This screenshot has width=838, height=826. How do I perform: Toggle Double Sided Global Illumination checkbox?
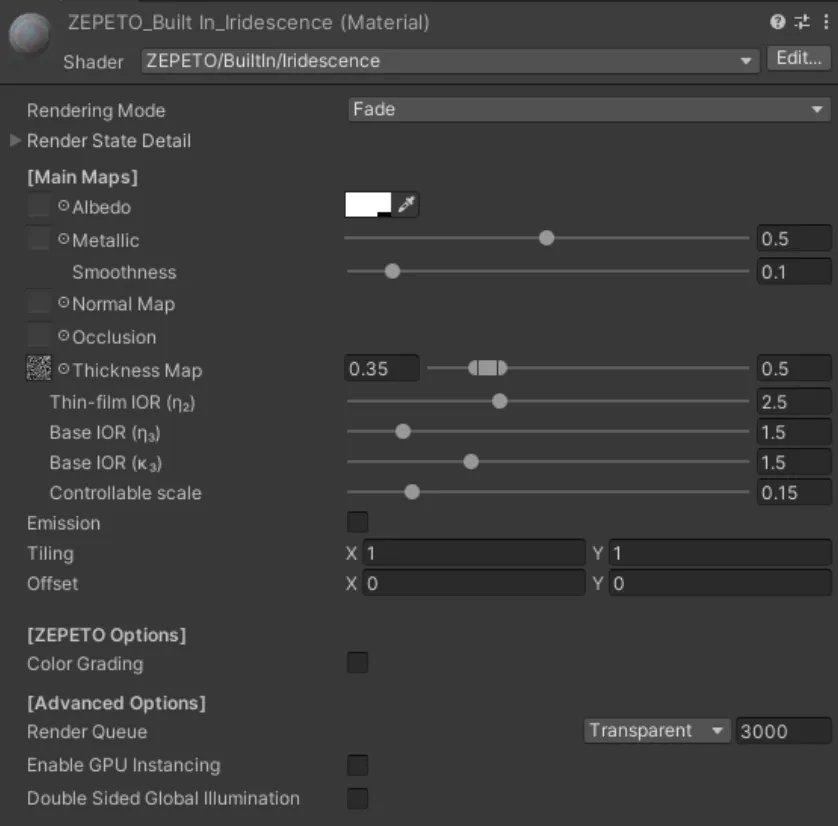358,798
